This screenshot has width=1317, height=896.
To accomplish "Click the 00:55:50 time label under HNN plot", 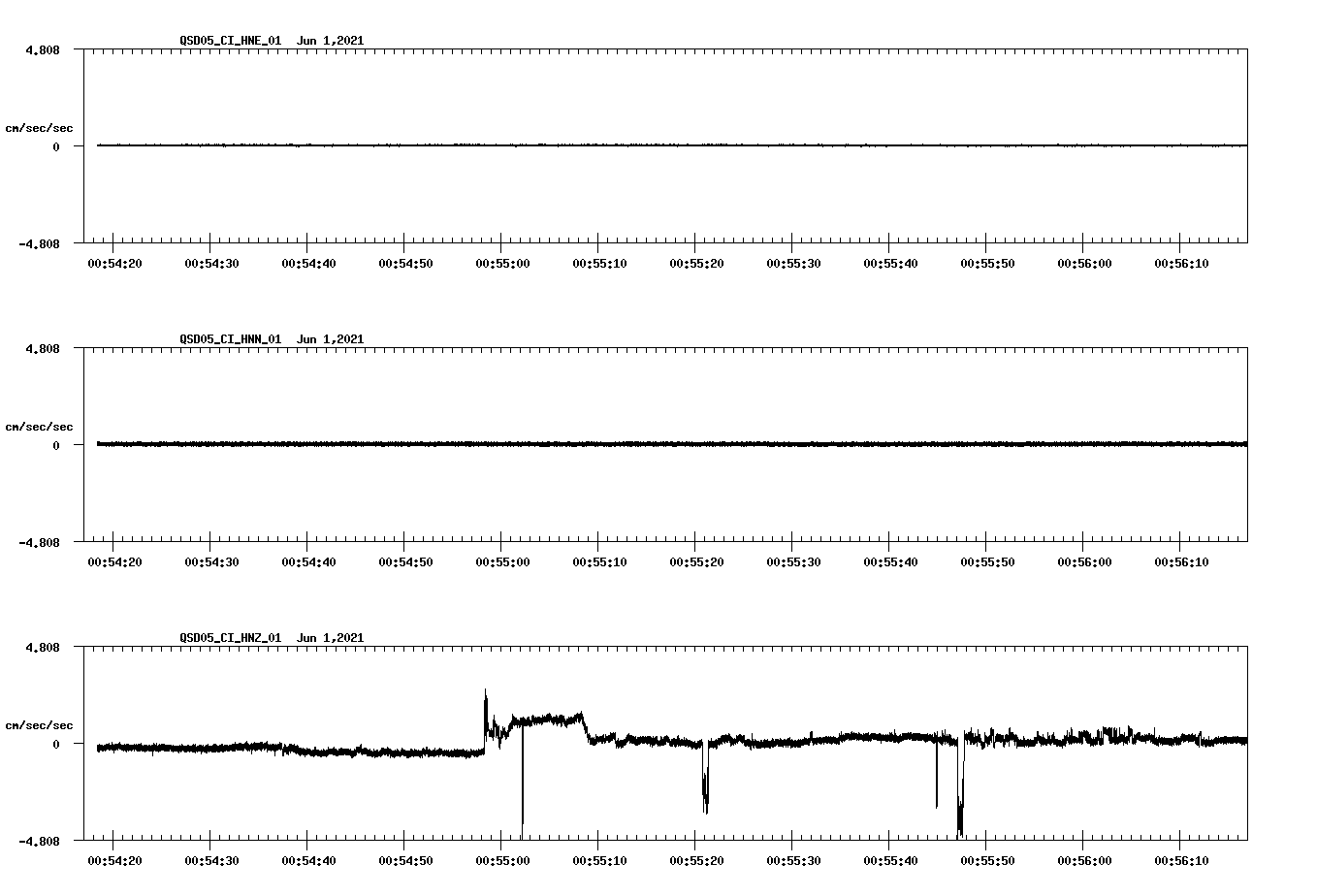I will point(987,562).
